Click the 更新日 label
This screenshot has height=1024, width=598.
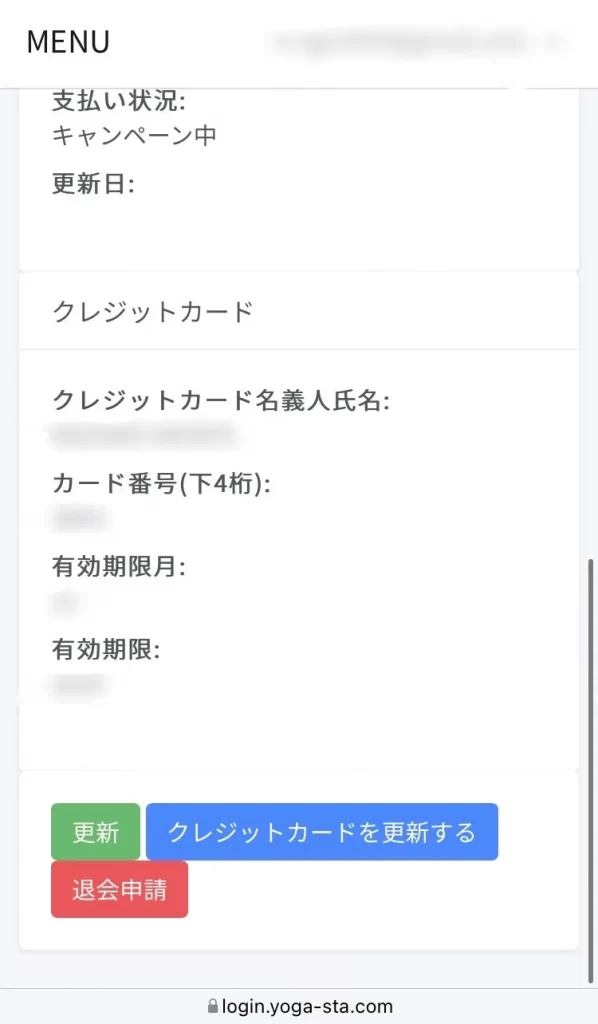pyautogui.click(x=93, y=184)
